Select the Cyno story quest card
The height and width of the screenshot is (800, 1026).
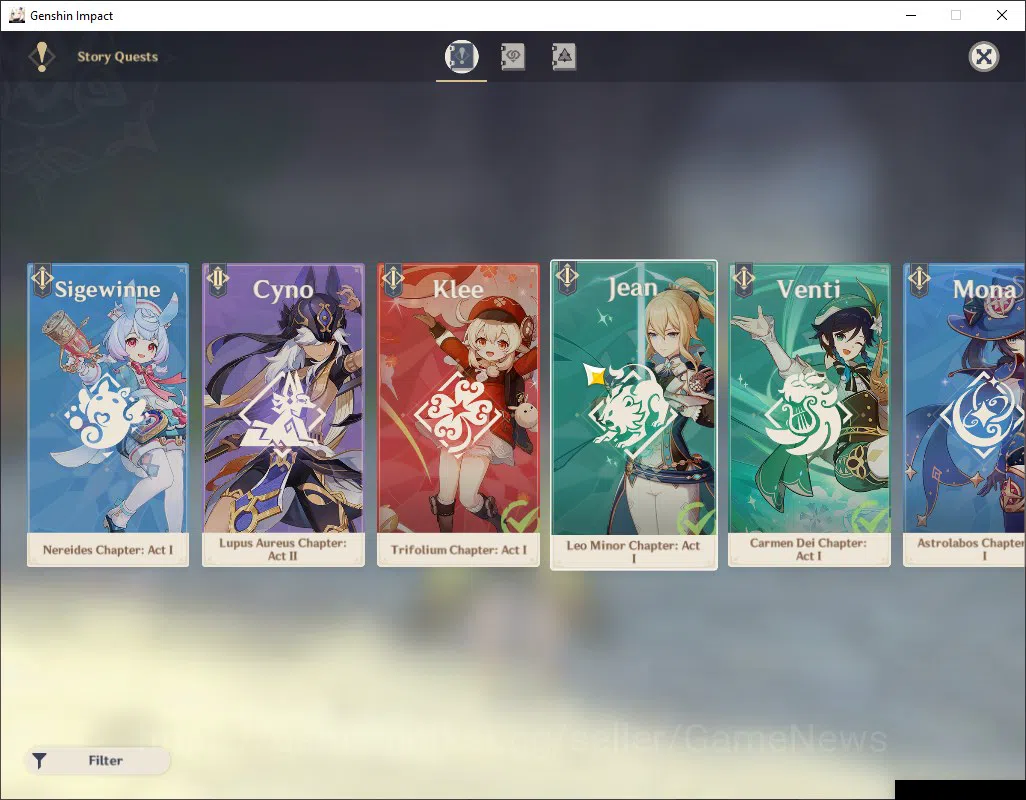point(283,415)
